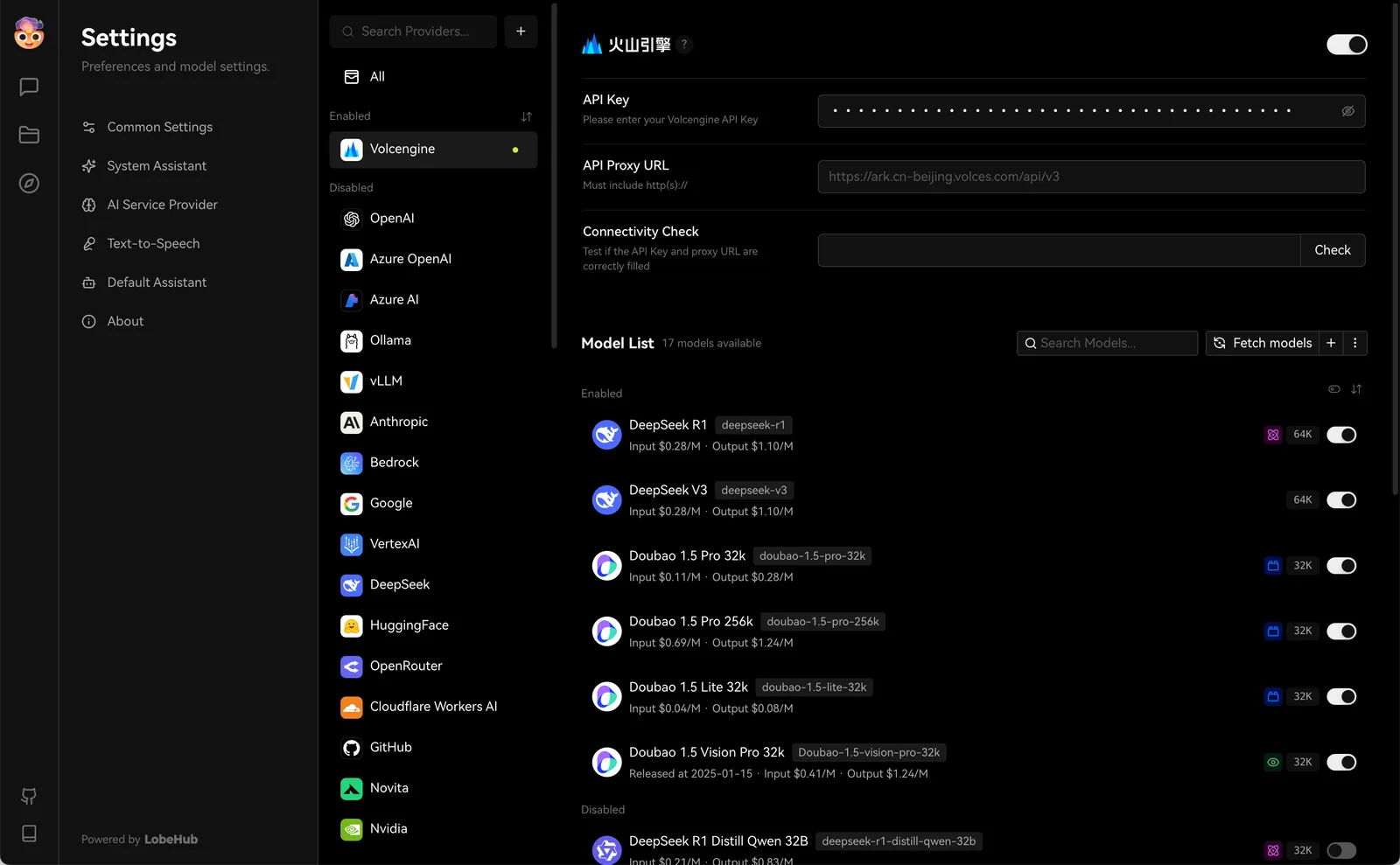The width and height of the screenshot is (1400, 865).
Task: Open the GitHub icon at sidebar bottom
Action: point(29,796)
